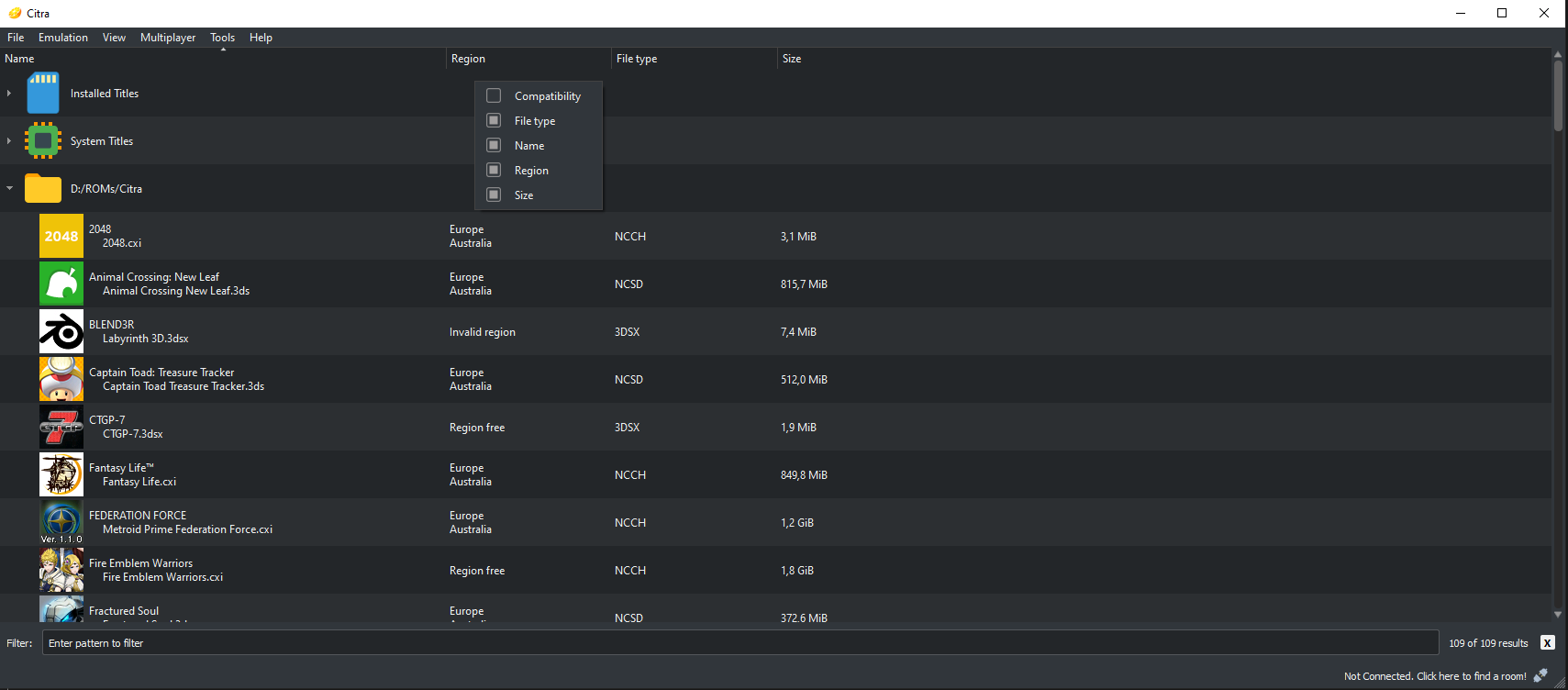Click the 'Installed Titles' label
Viewport: 1568px width, 690px height.
[x=105, y=94]
